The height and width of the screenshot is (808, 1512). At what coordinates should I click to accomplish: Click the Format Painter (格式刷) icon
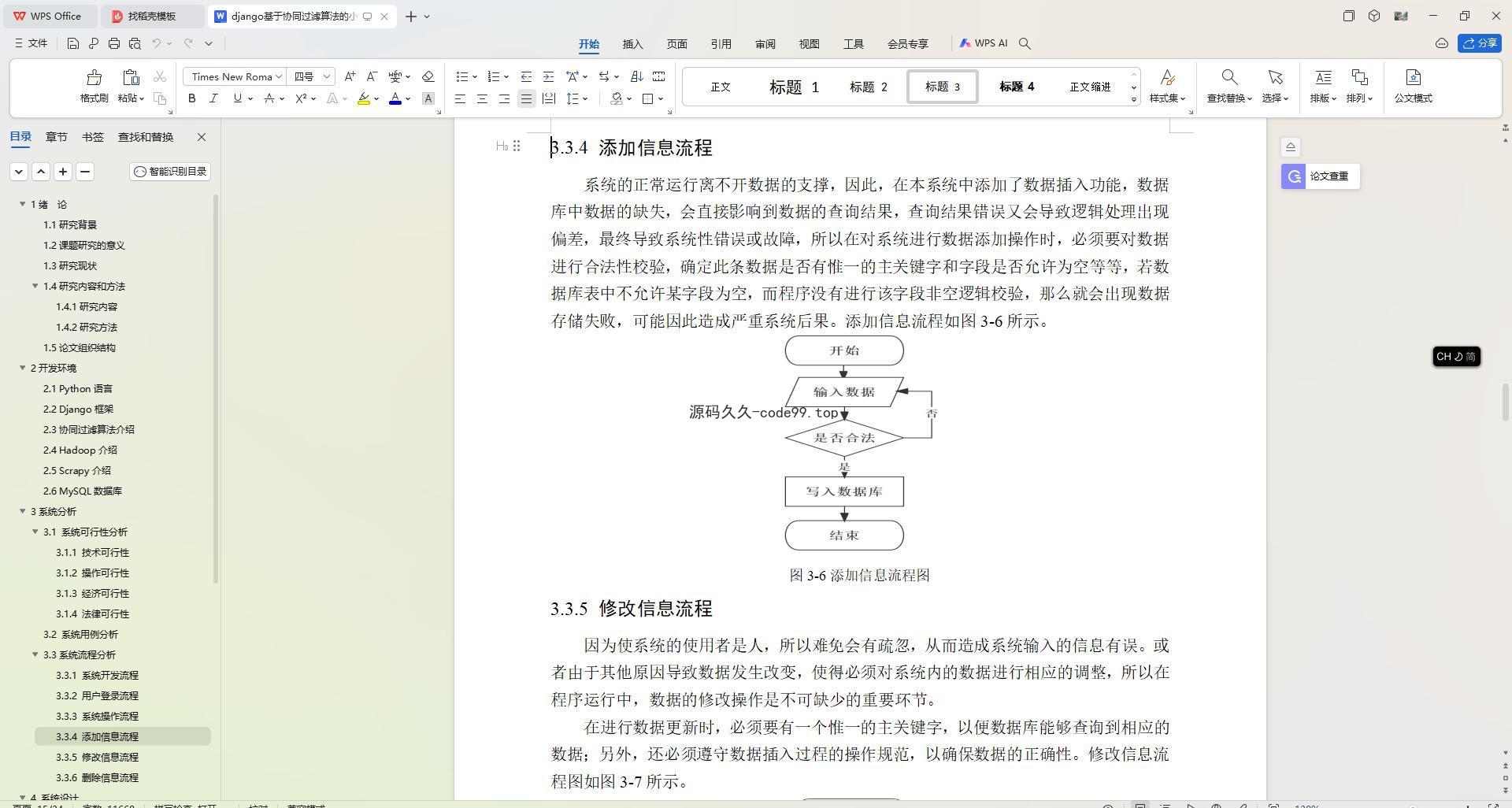coord(94,77)
